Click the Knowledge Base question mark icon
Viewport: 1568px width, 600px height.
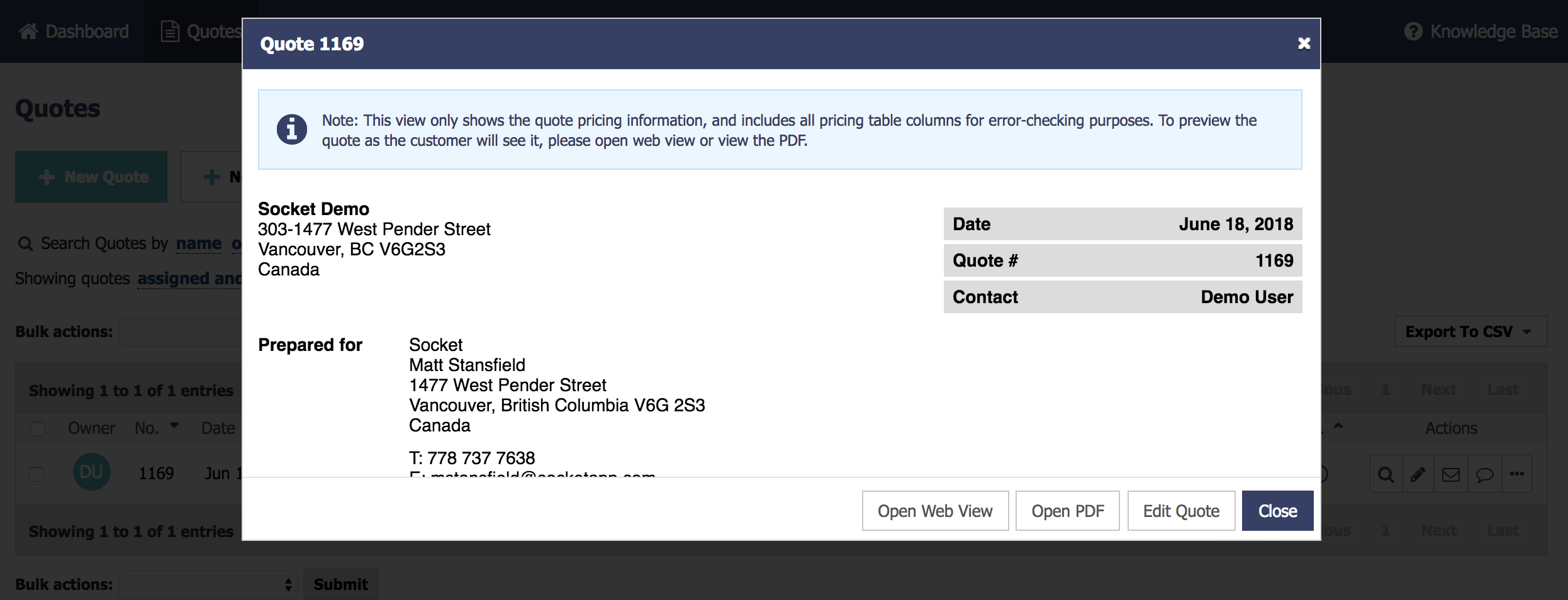tap(1413, 31)
